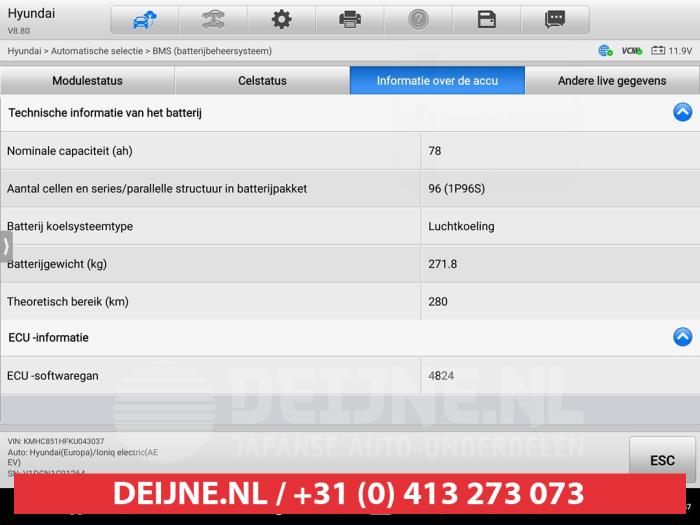
Task: Click the network globe status icon
Action: tap(605, 50)
